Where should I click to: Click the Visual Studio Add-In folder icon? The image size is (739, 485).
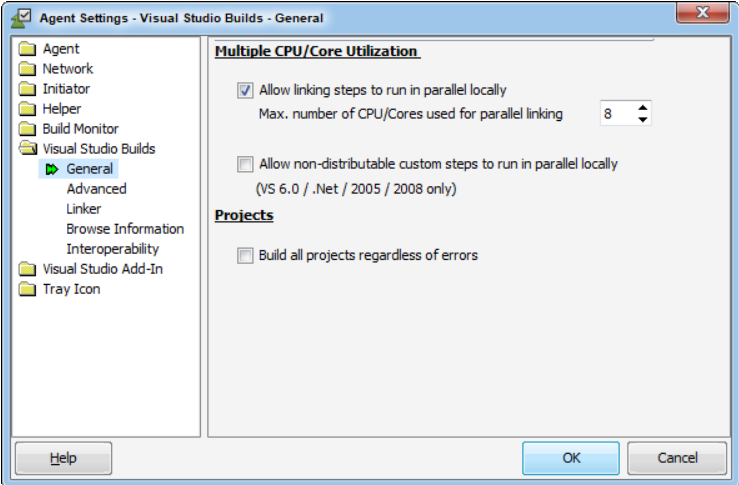(28, 269)
